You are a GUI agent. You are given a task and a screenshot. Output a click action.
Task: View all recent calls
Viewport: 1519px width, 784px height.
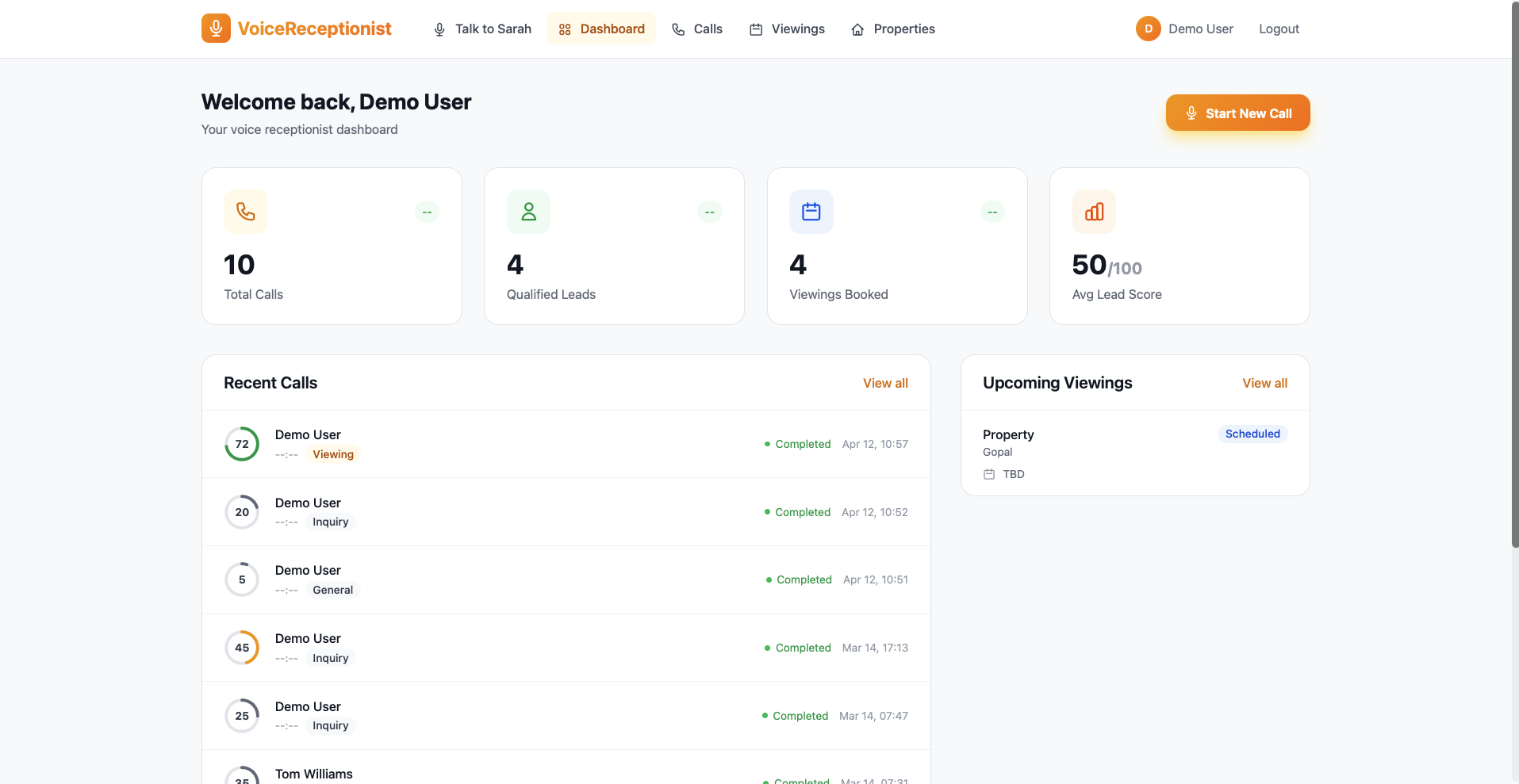click(x=885, y=383)
